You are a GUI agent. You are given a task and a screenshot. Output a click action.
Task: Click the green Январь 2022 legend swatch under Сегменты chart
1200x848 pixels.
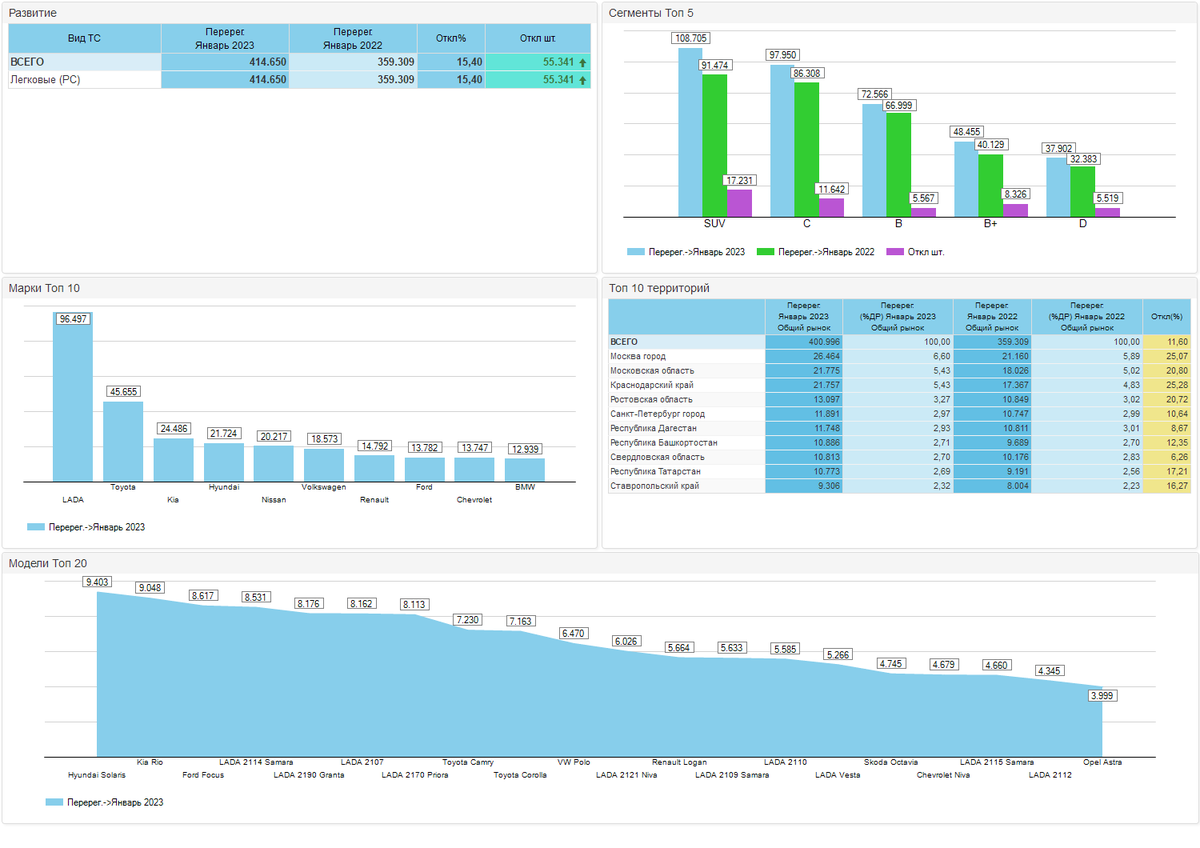pos(766,252)
